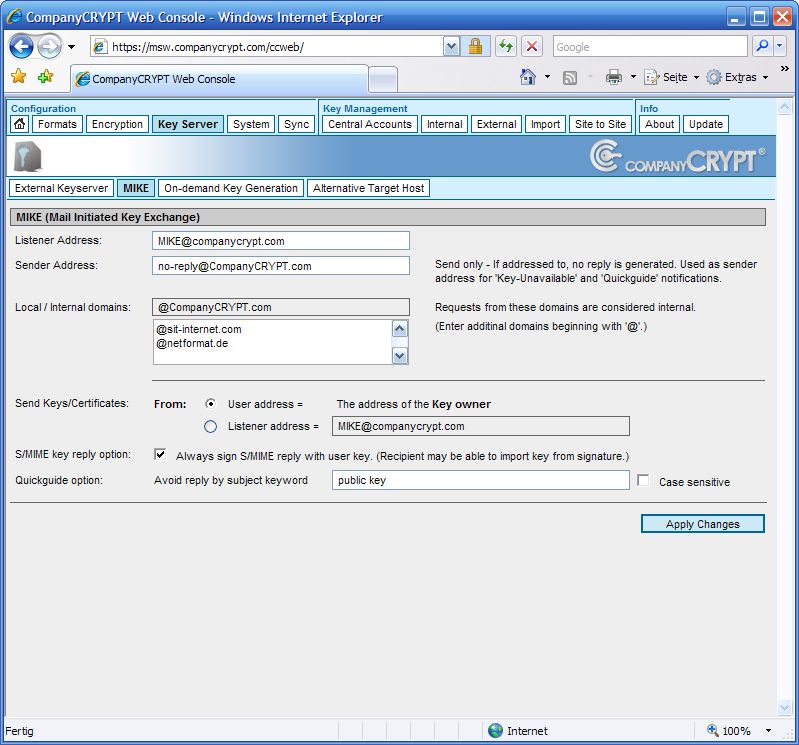Image resolution: width=799 pixels, height=745 pixels.
Task: Show more toolbar items chevron
Action: [785, 68]
